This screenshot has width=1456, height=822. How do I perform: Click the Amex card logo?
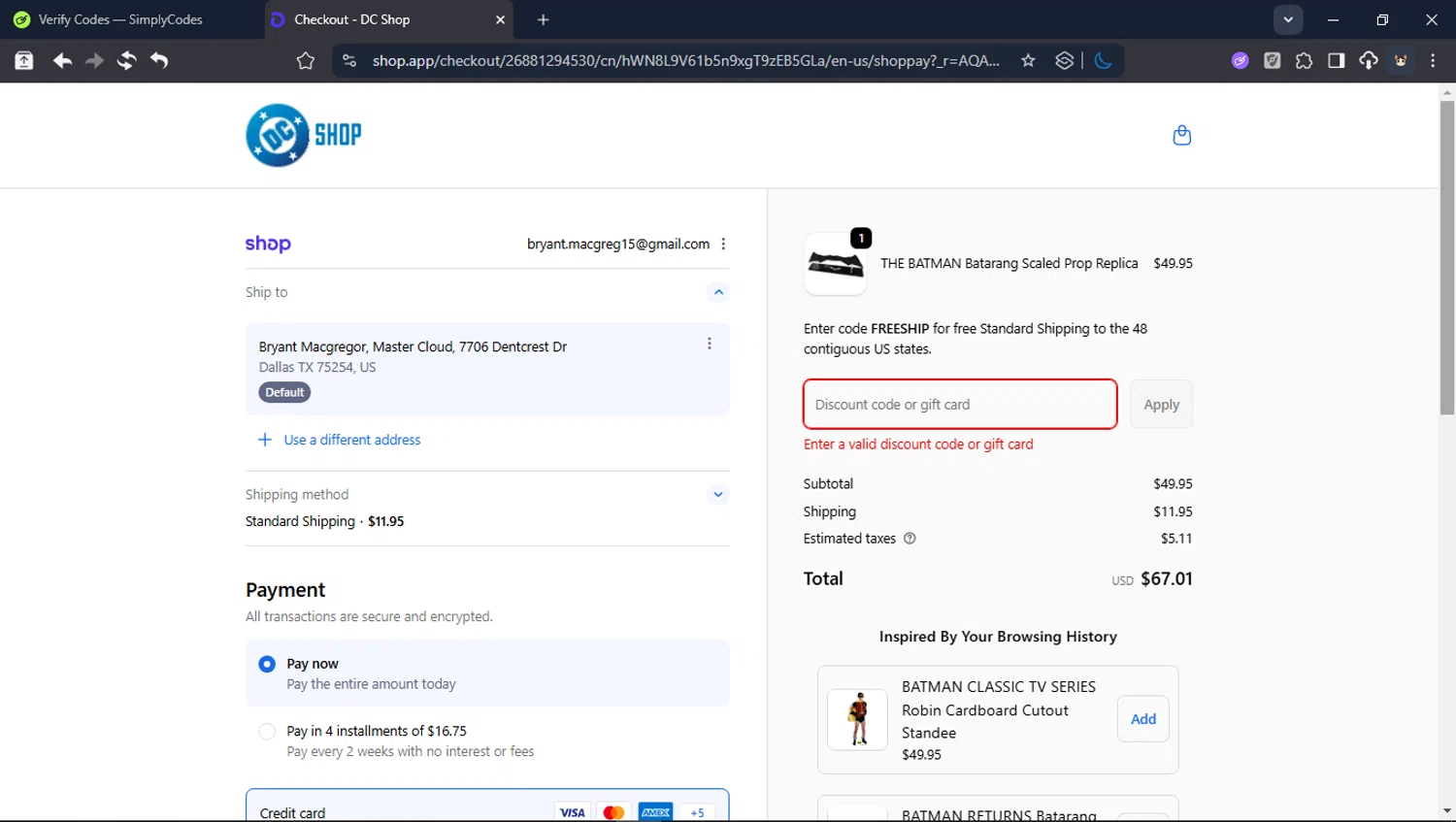(x=655, y=812)
